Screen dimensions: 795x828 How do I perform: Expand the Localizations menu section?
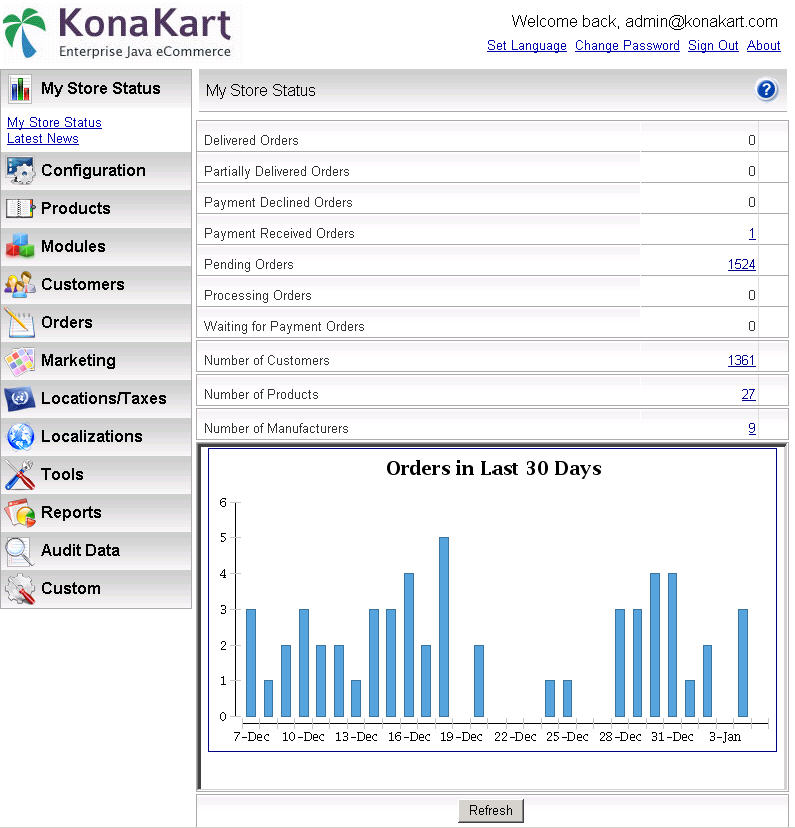96,437
